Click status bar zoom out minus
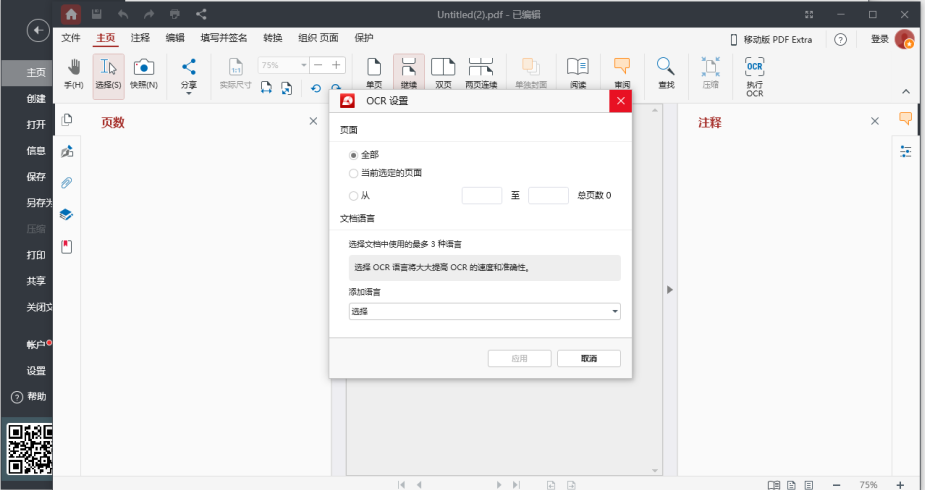This screenshot has height=490, width=925. pyautogui.click(x=836, y=485)
